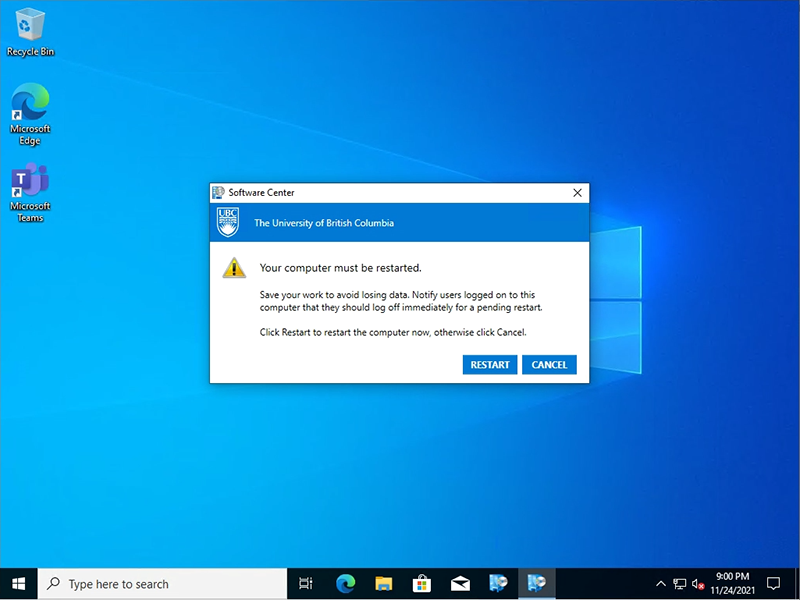Launch Edge from the taskbar

coord(345,584)
